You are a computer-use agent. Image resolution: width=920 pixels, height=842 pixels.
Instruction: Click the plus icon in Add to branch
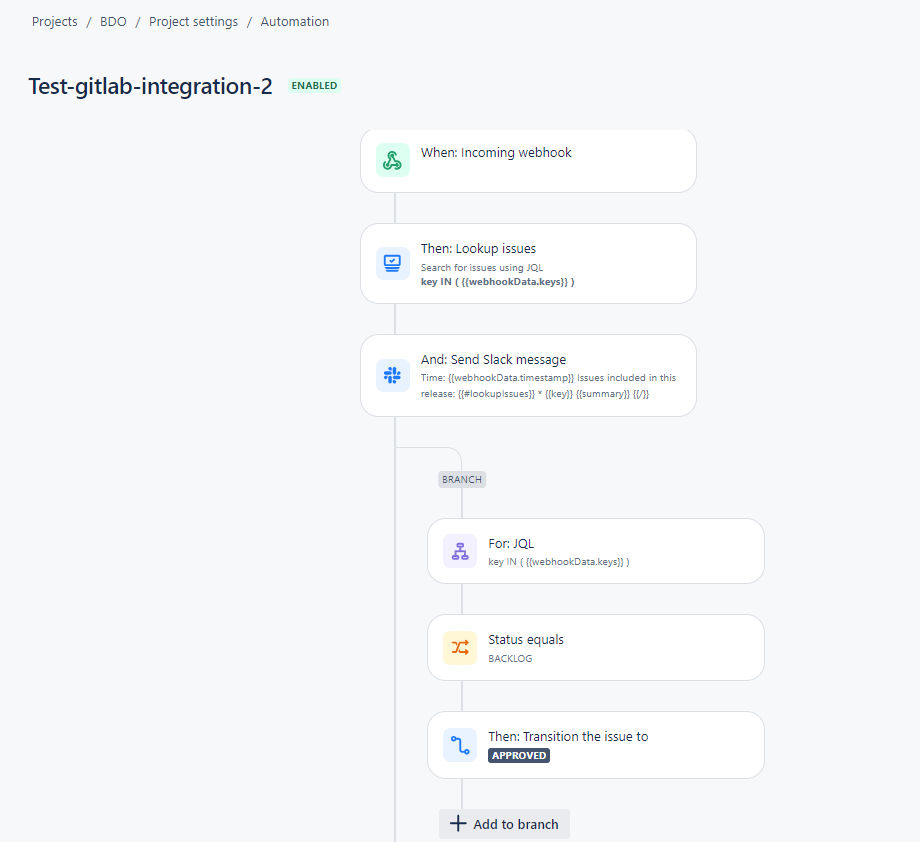[x=457, y=823]
